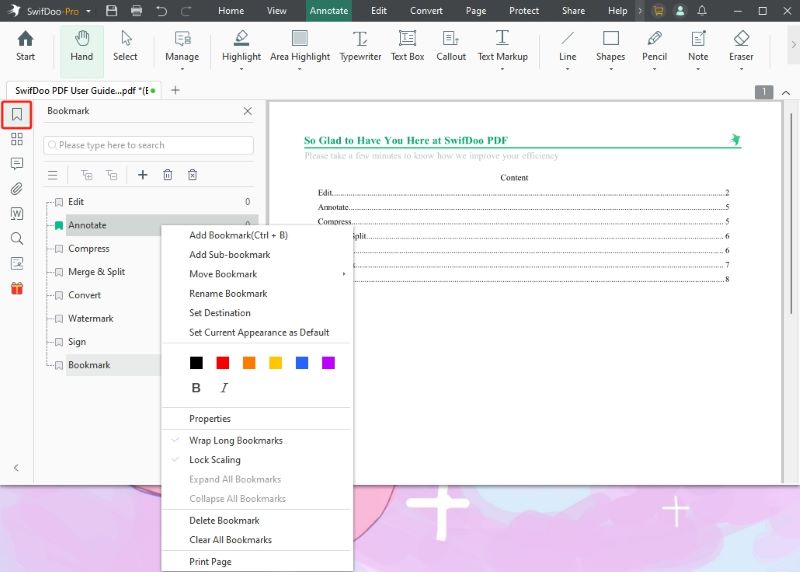Click the Select cursor tool
The height and width of the screenshot is (572, 800).
[x=125, y=46]
